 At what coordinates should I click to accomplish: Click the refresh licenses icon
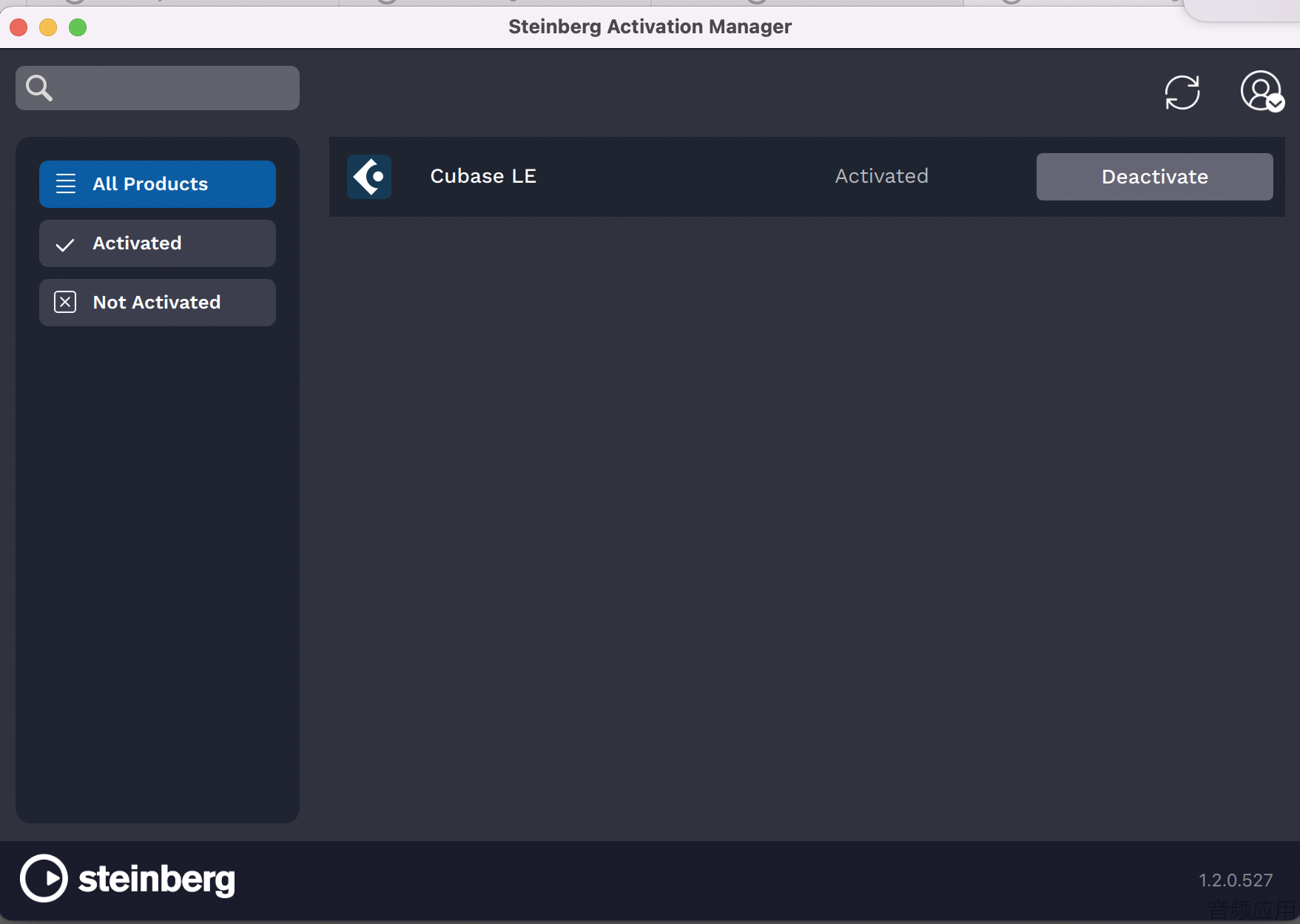[x=1182, y=92]
